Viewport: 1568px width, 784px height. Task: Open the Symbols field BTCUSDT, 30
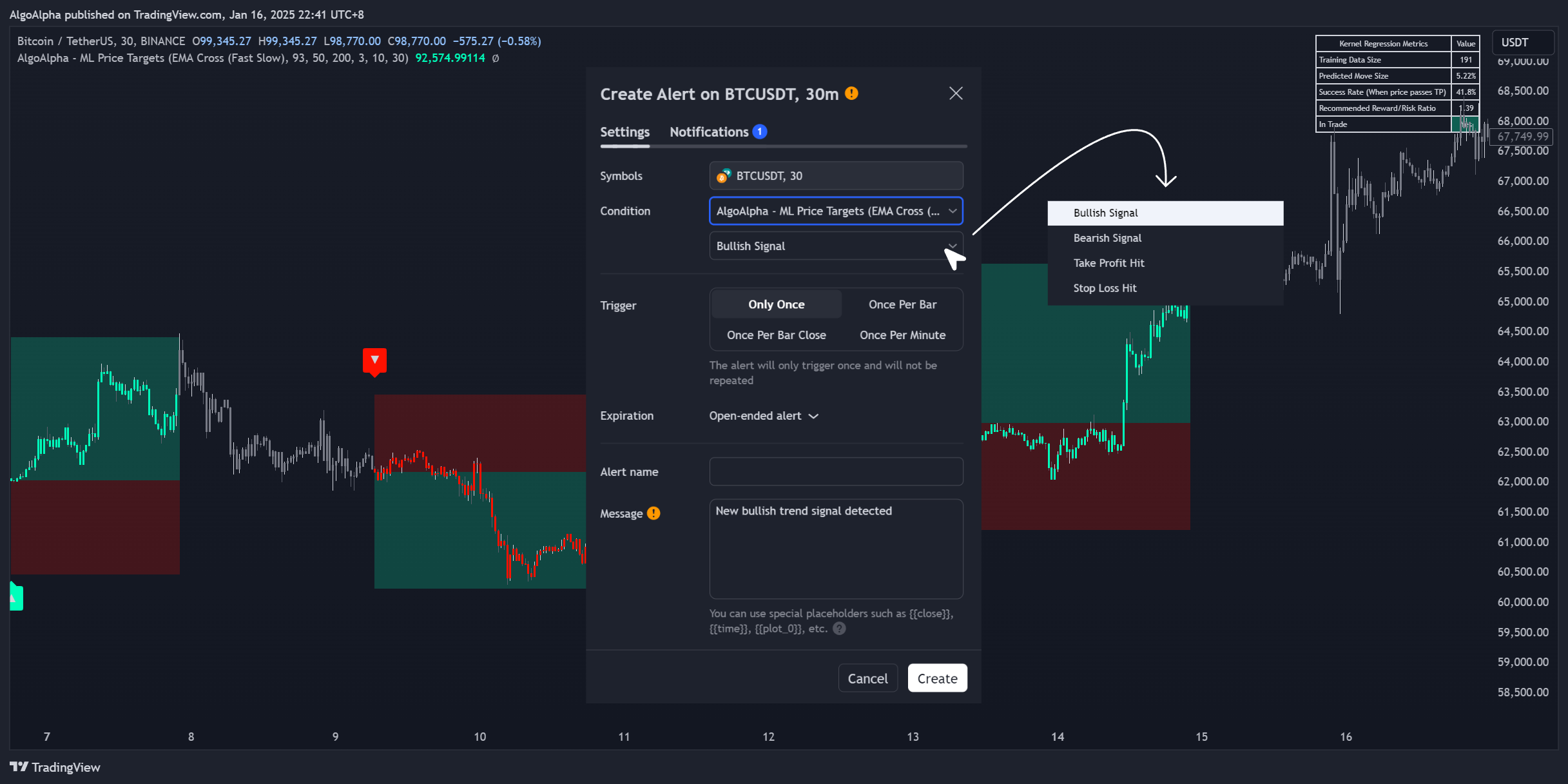click(x=836, y=175)
